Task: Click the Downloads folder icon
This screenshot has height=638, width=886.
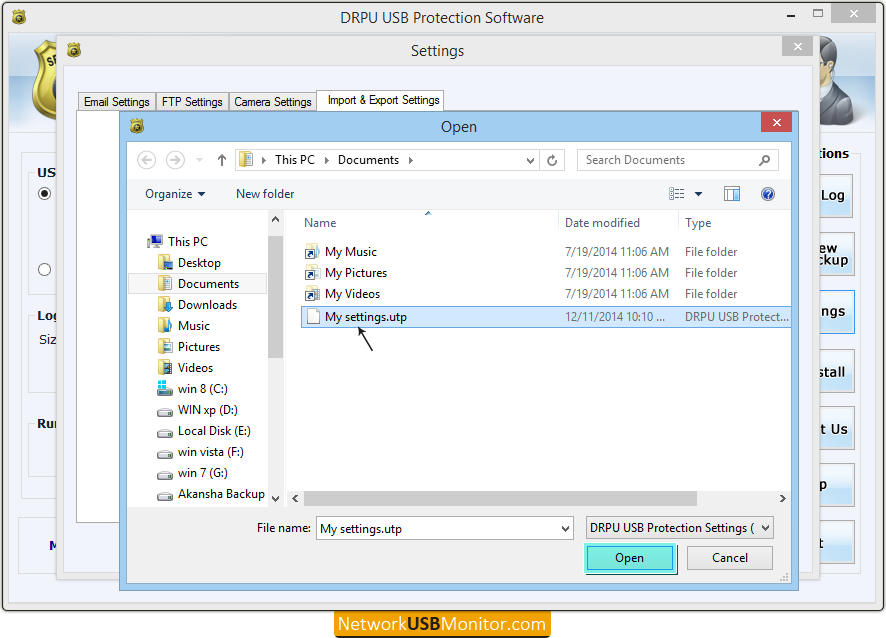Action: (x=165, y=305)
